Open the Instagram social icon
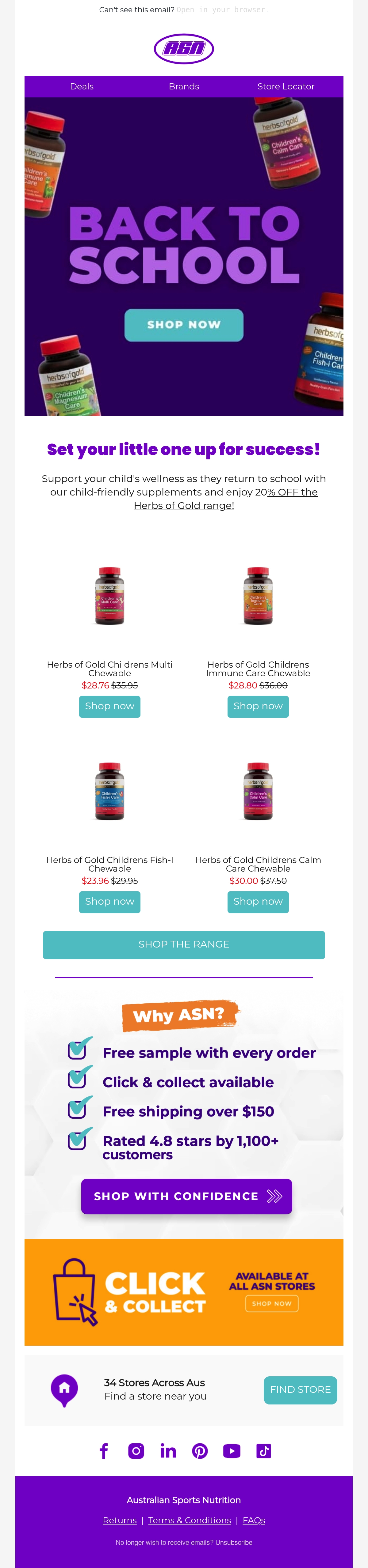 [136, 1450]
